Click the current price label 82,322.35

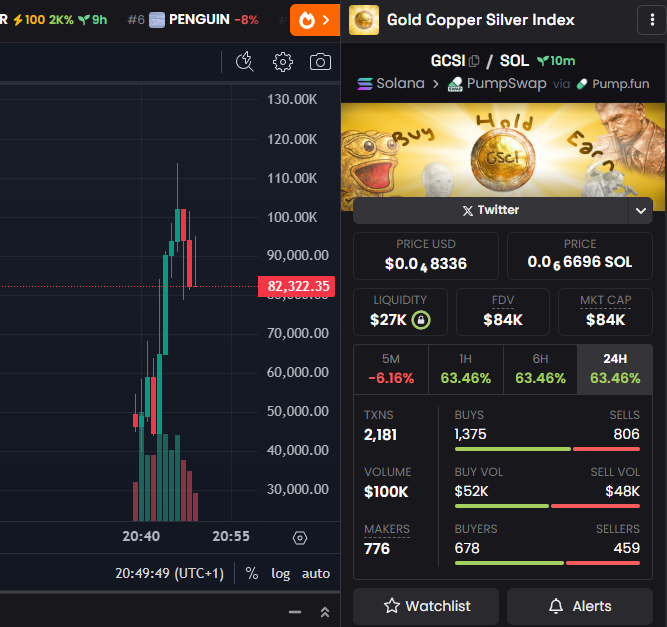click(x=296, y=286)
